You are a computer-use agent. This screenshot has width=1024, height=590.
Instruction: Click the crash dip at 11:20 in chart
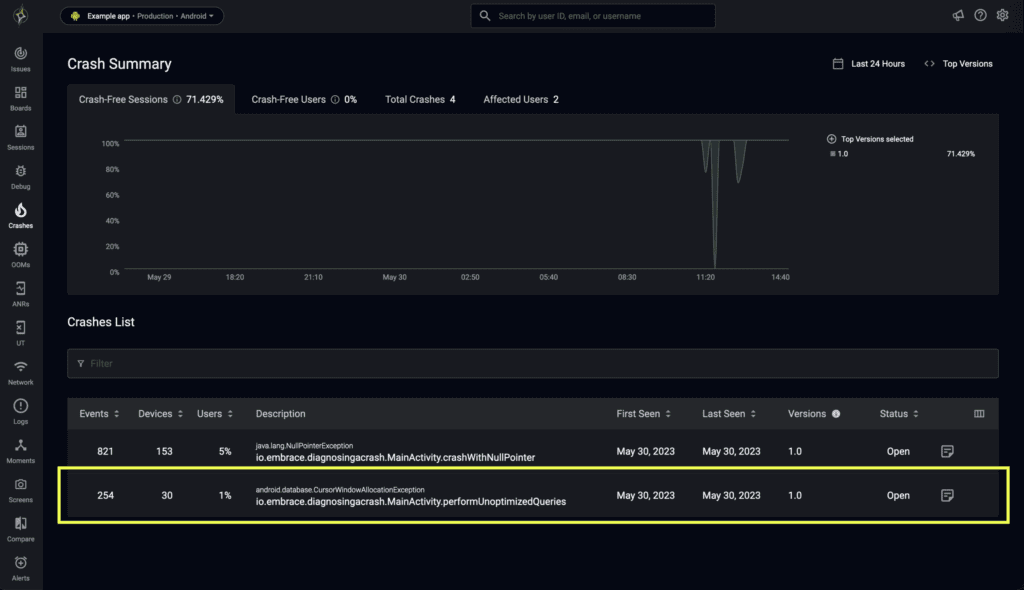714,204
